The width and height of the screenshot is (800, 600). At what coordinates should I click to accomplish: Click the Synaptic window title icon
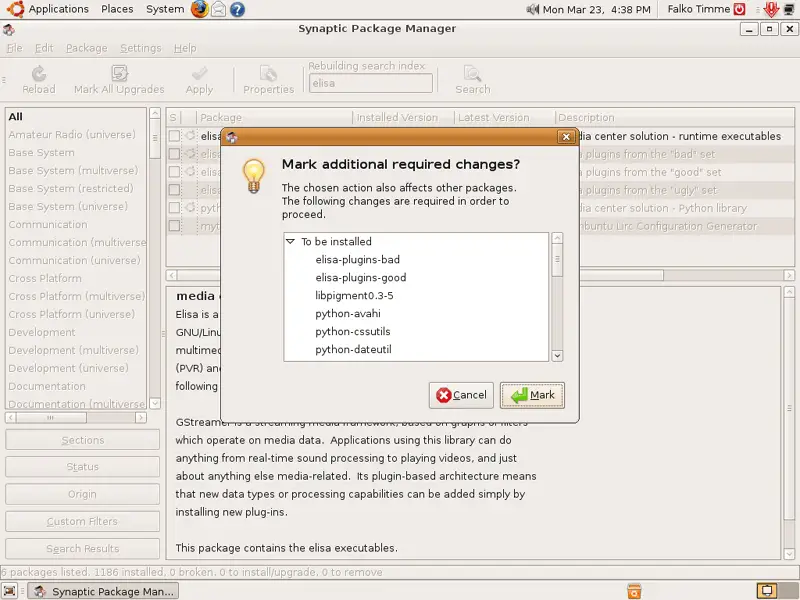[x=9, y=30]
